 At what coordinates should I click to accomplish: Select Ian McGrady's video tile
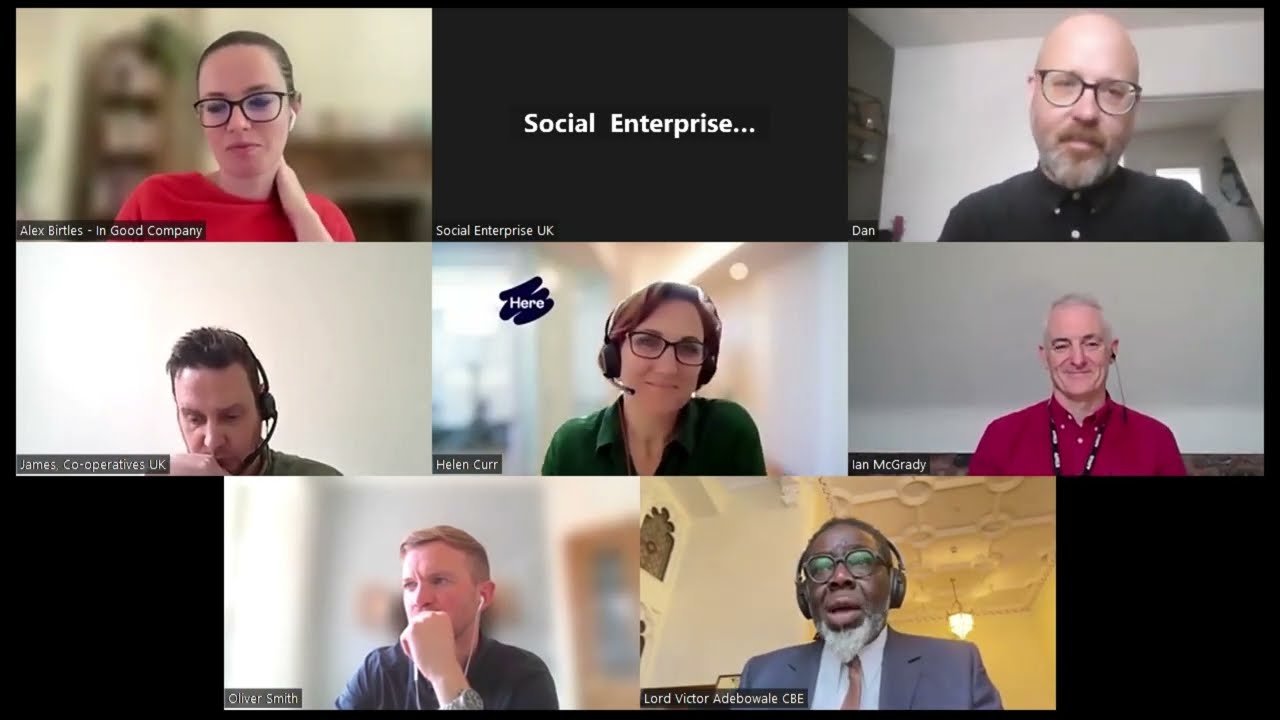click(x=1056, y=359)
